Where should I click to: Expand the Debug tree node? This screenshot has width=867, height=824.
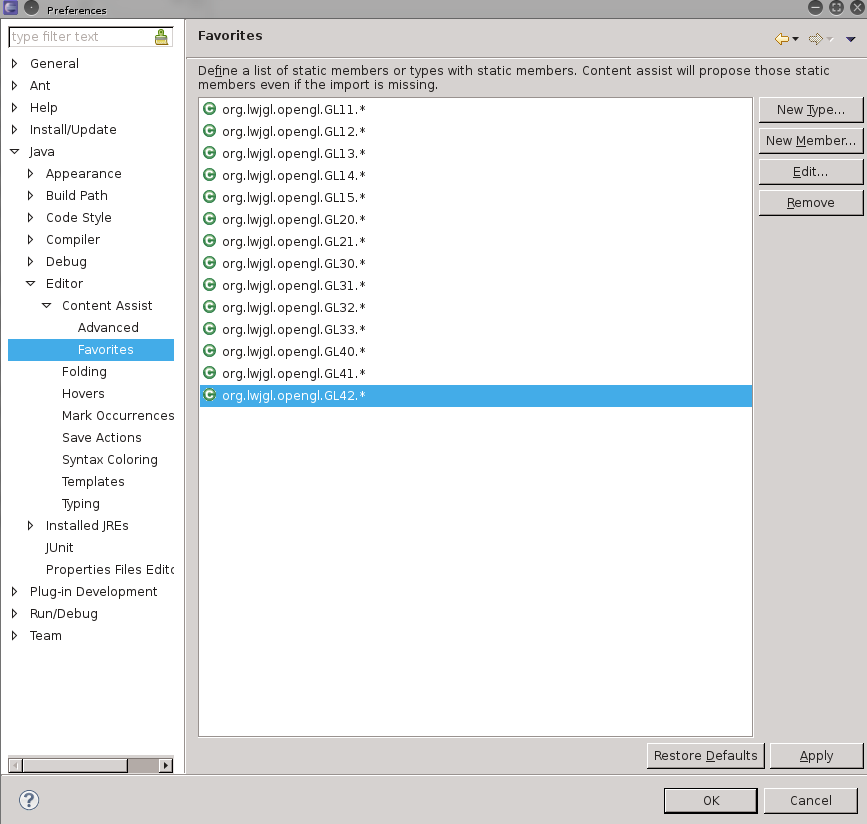tap(30, 262)
